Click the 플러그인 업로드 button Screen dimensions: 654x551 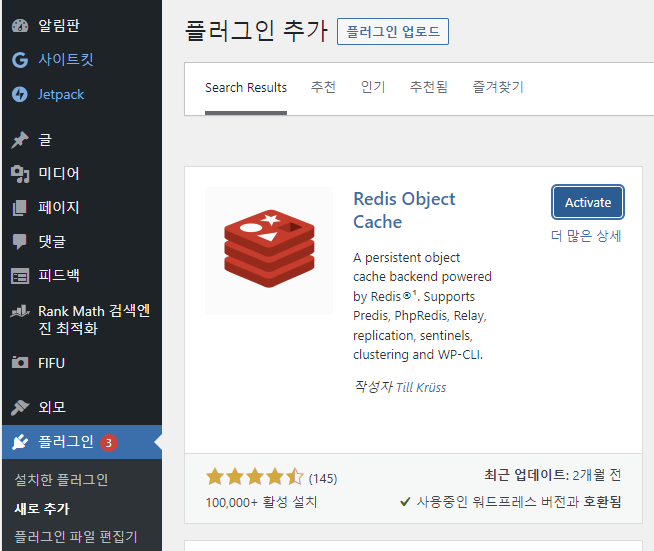(393, 31)
